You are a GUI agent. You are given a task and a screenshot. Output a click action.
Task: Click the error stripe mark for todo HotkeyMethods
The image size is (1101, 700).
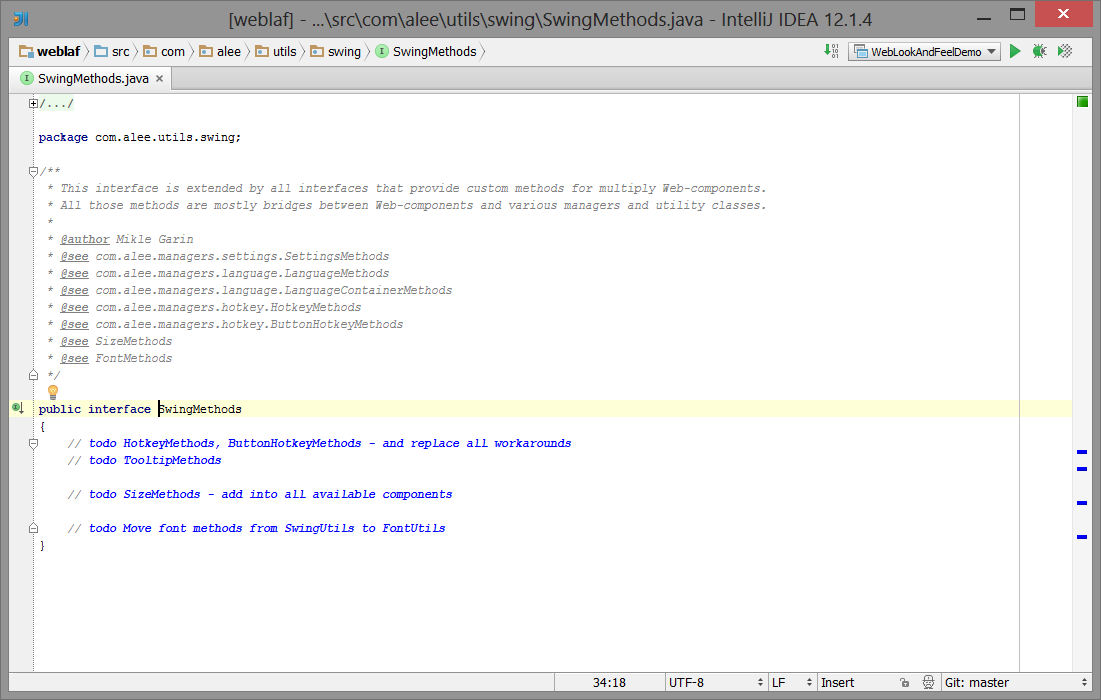tap(1082, 451)
